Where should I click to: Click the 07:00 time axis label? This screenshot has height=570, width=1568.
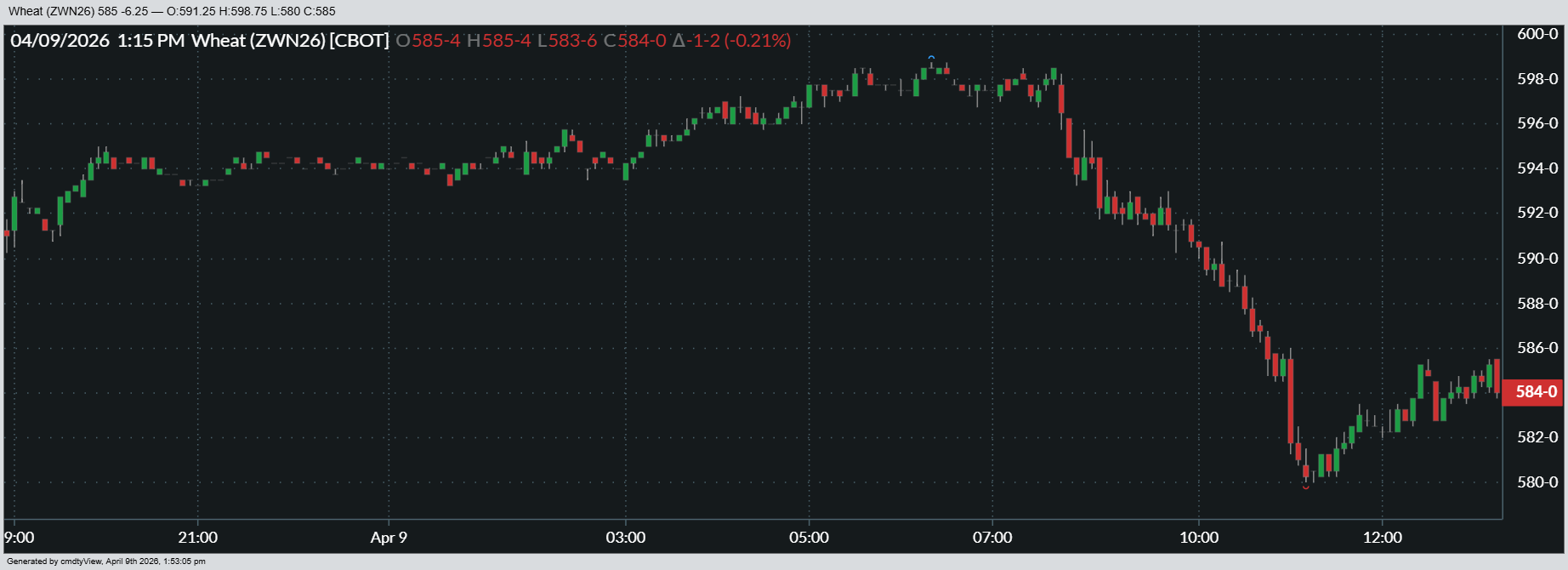pos(992,538)
